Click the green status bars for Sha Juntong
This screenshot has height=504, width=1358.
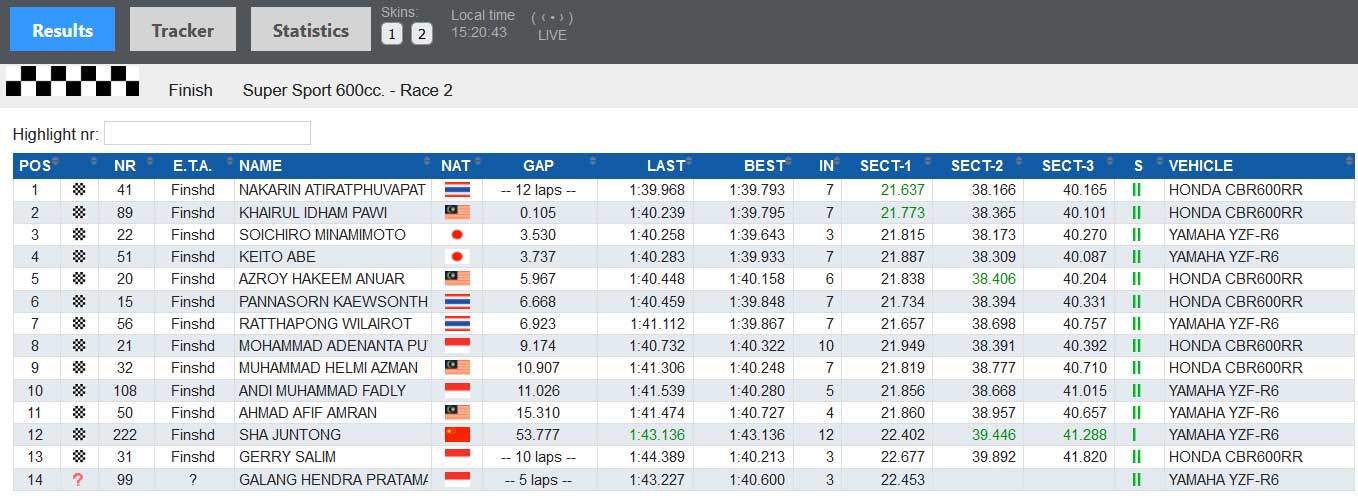(1136, 435)
